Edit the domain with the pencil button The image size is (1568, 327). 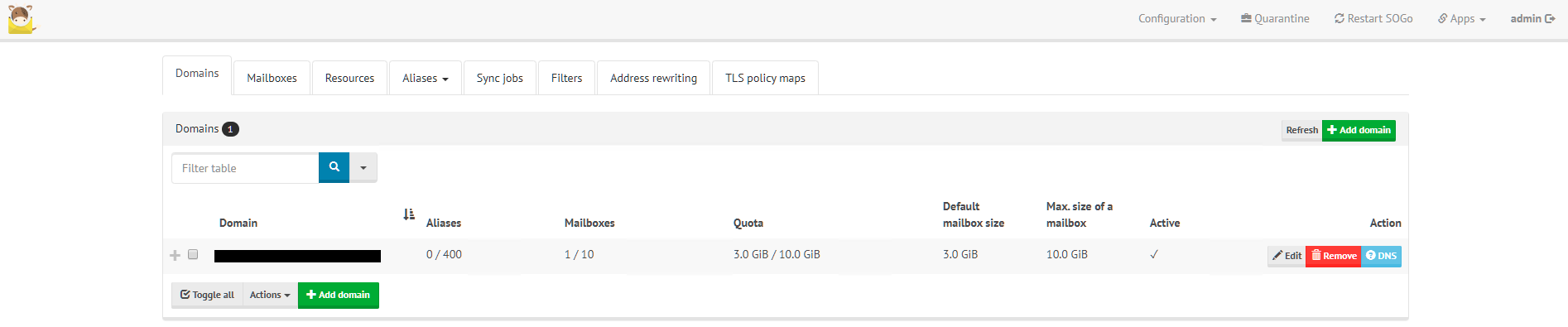coord(1287,256)
